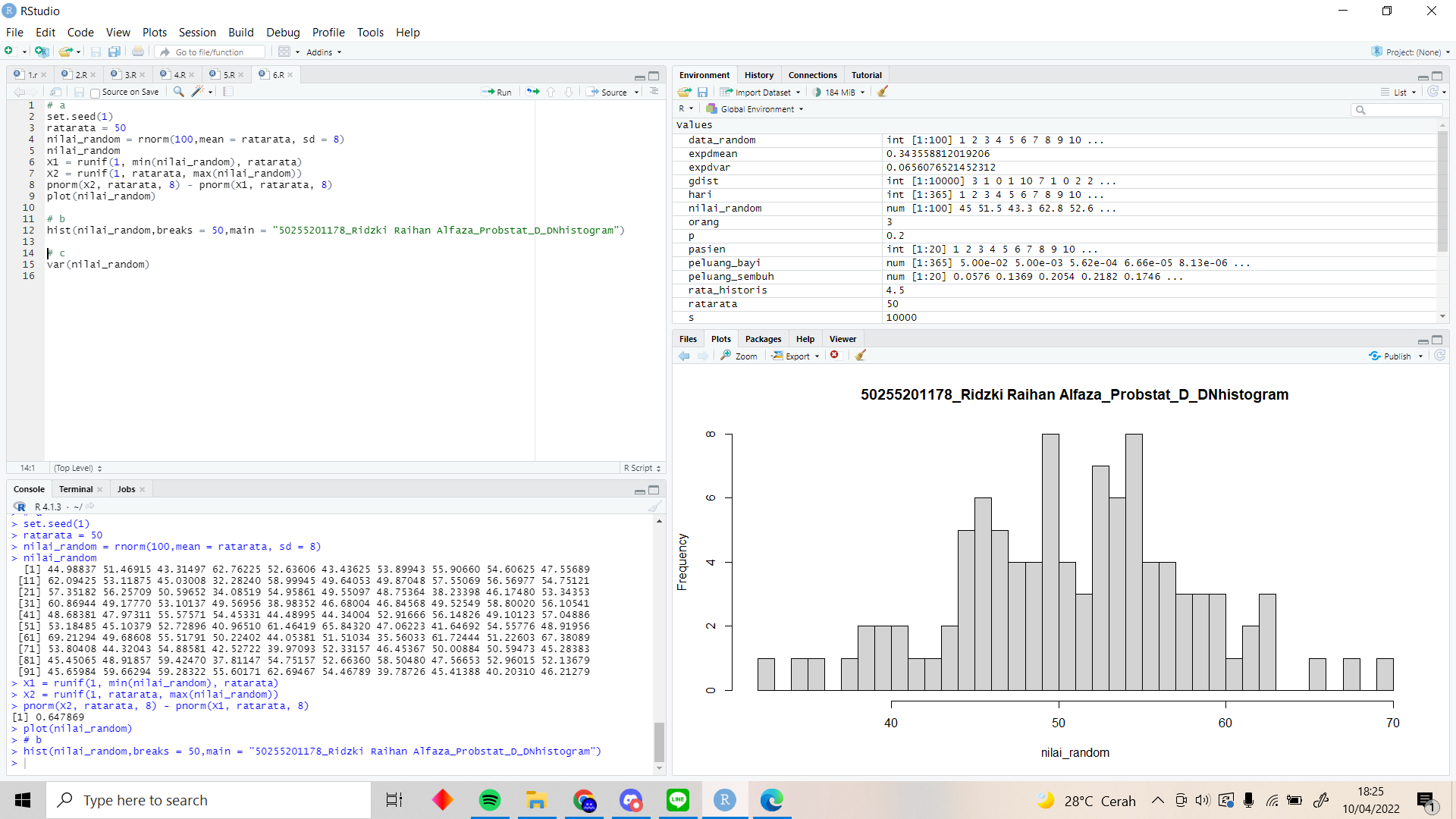Expand the Open recent files dropdown arrow

pos(78,52)
